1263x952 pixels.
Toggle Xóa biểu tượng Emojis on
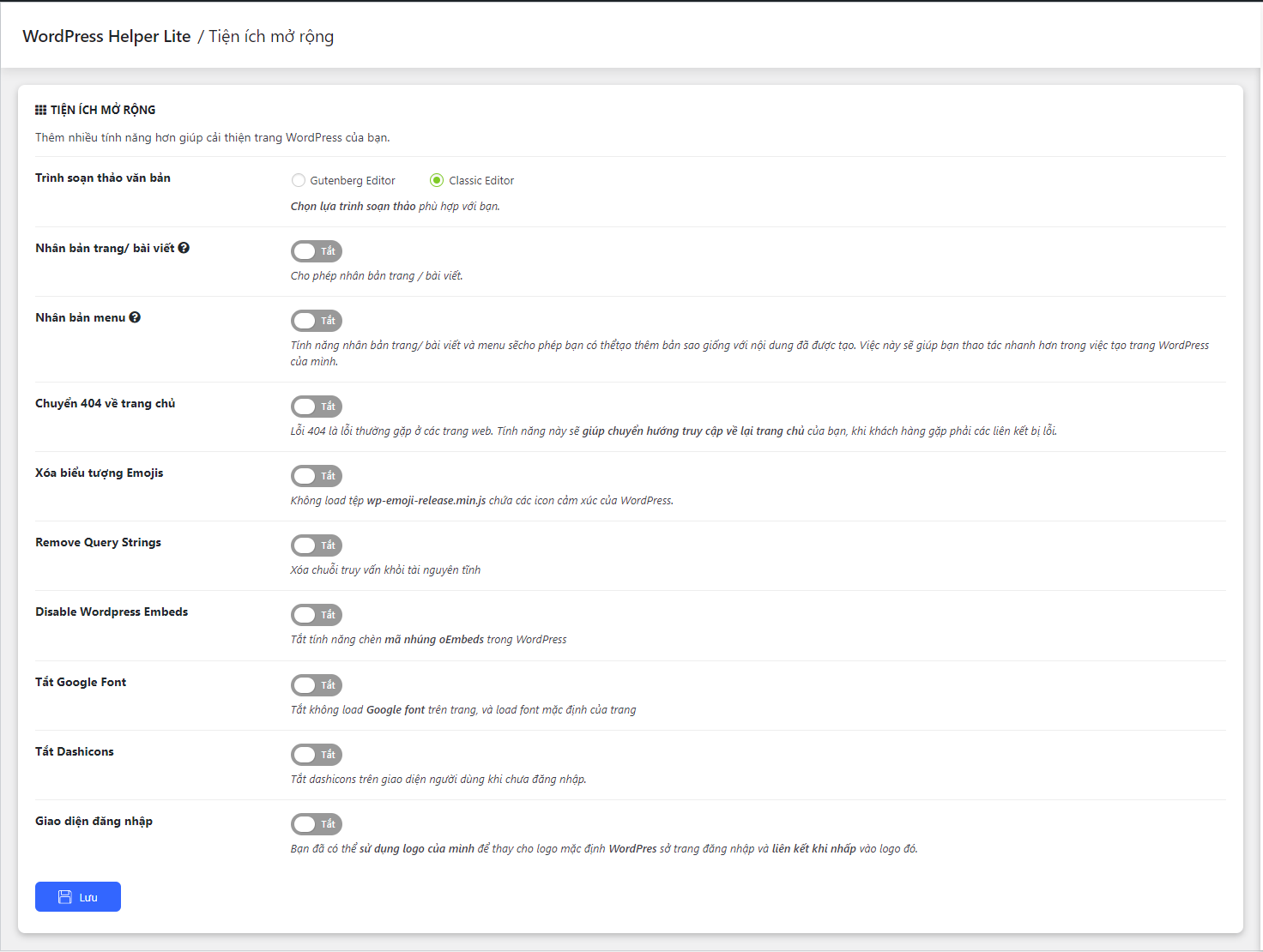pos(316,476)
